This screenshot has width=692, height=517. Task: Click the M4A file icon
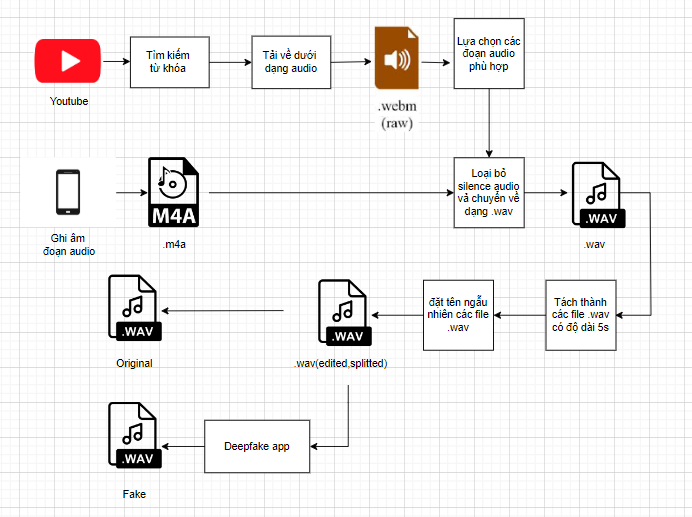[174, 193]
